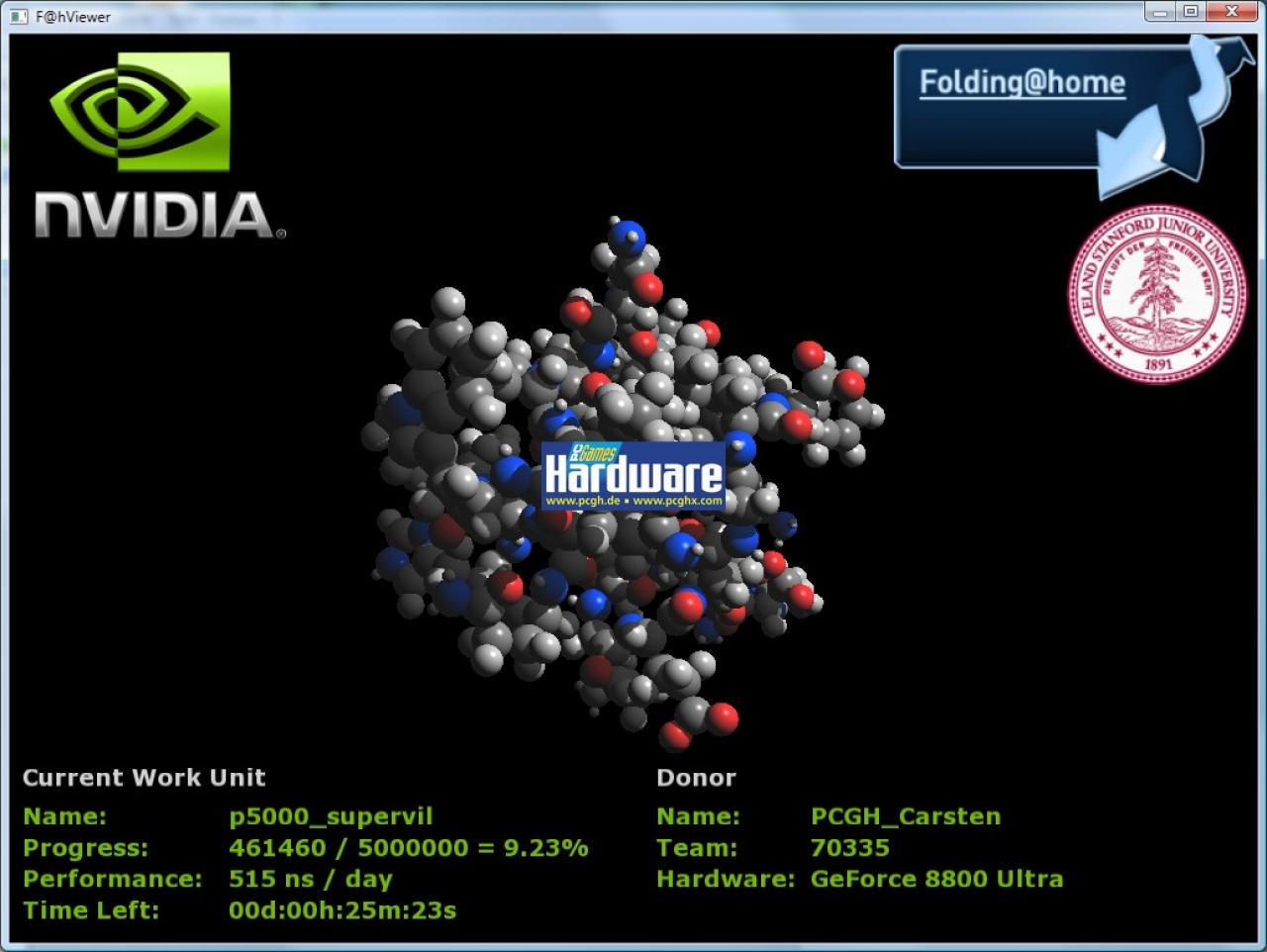Click the 'Hardware:' label

click(726, 879)
